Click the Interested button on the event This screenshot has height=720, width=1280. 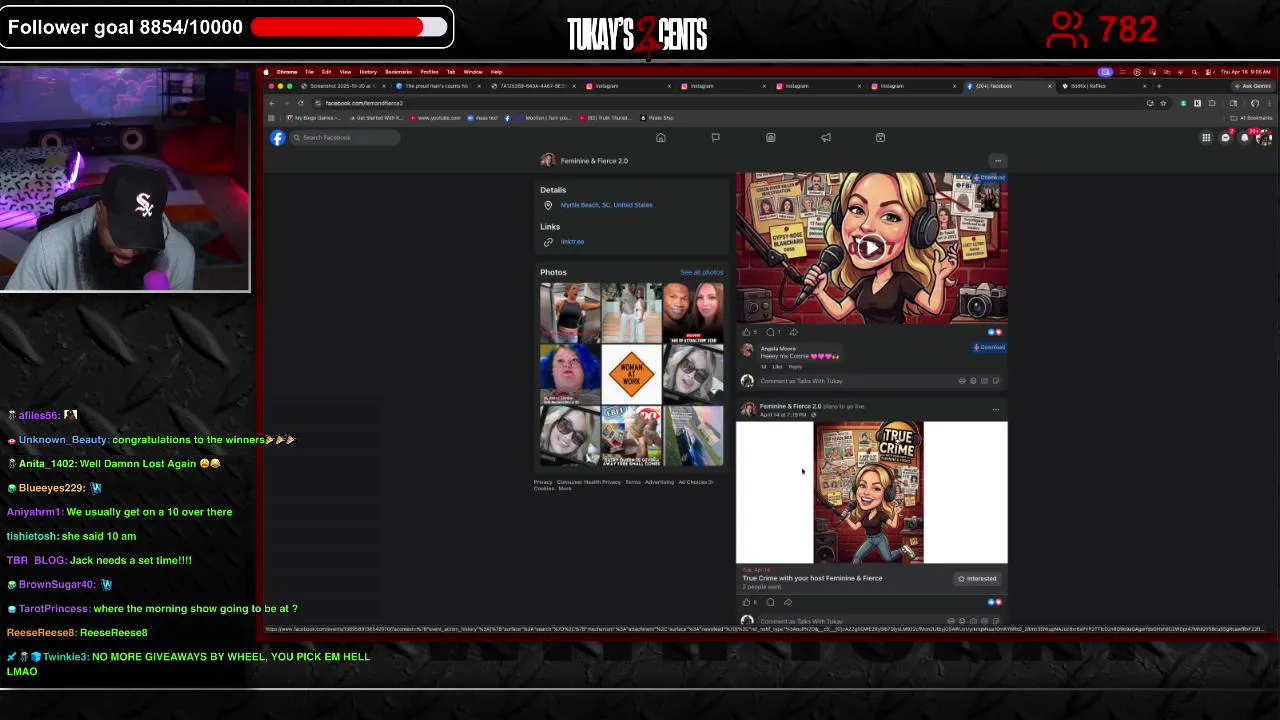[977, 579]
